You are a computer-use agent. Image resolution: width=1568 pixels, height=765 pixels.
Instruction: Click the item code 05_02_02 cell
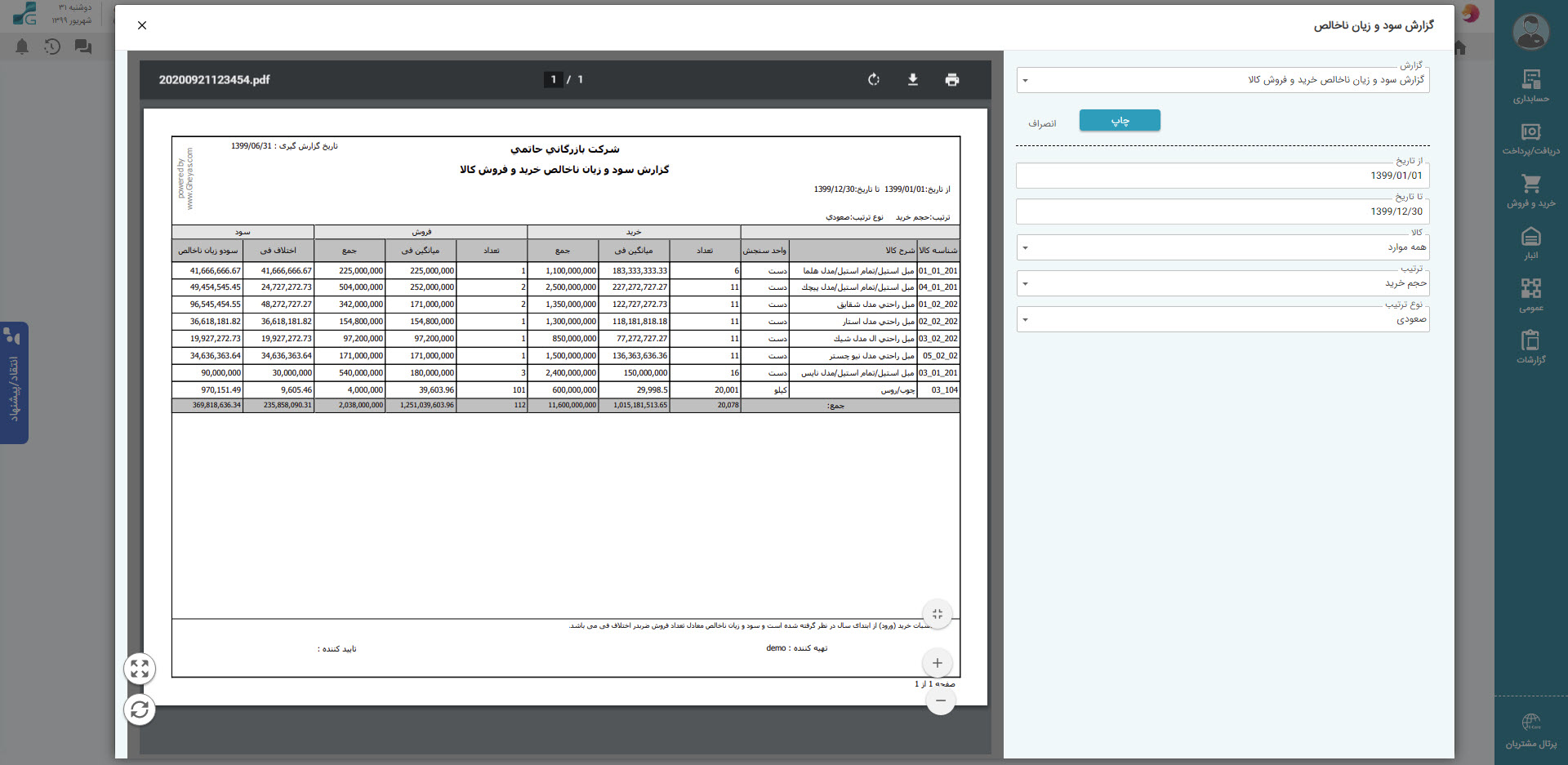938,356
